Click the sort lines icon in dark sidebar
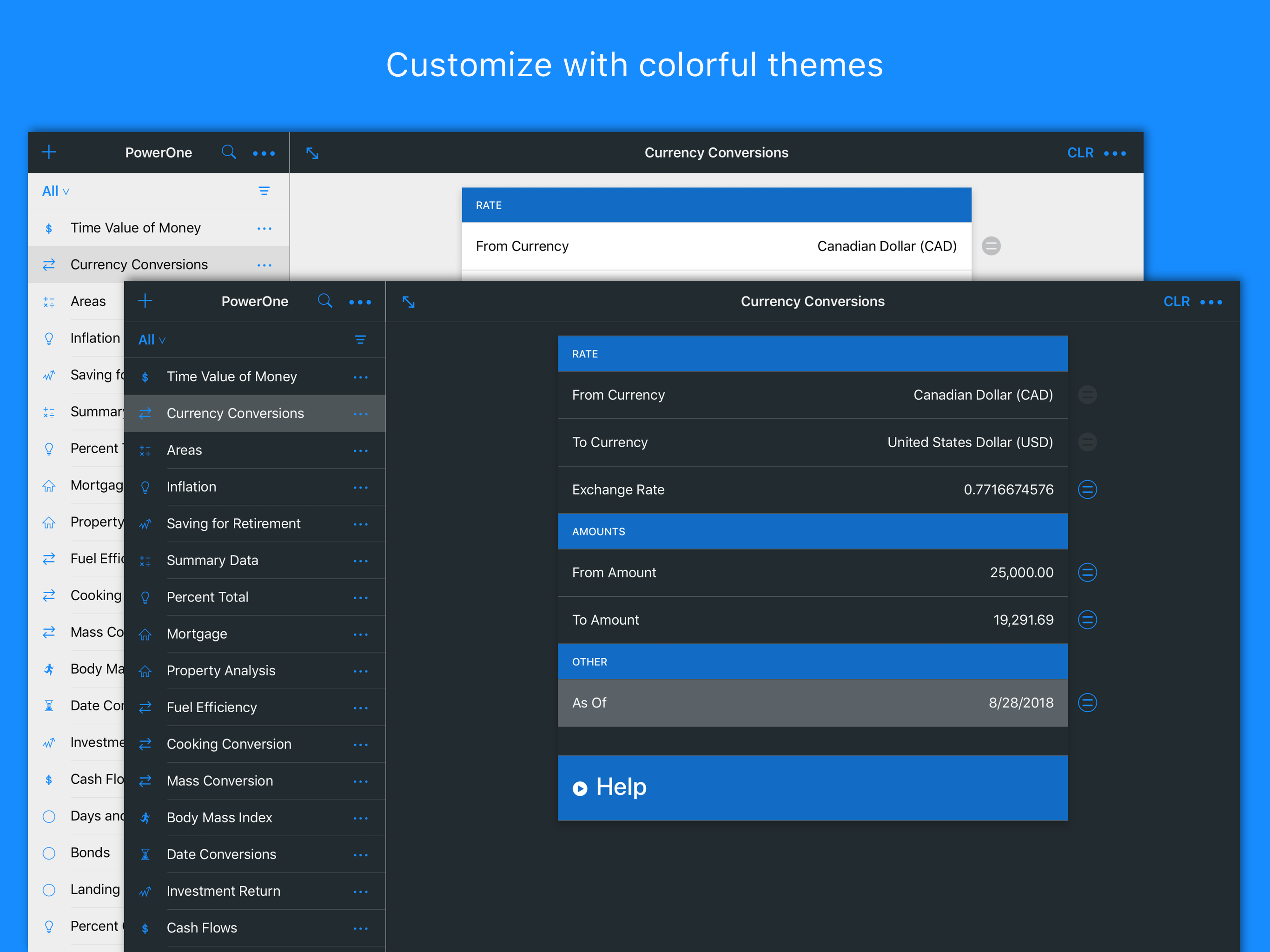Image resolution: width=1270 pixels, height=952 pixels. coord(360,339)
